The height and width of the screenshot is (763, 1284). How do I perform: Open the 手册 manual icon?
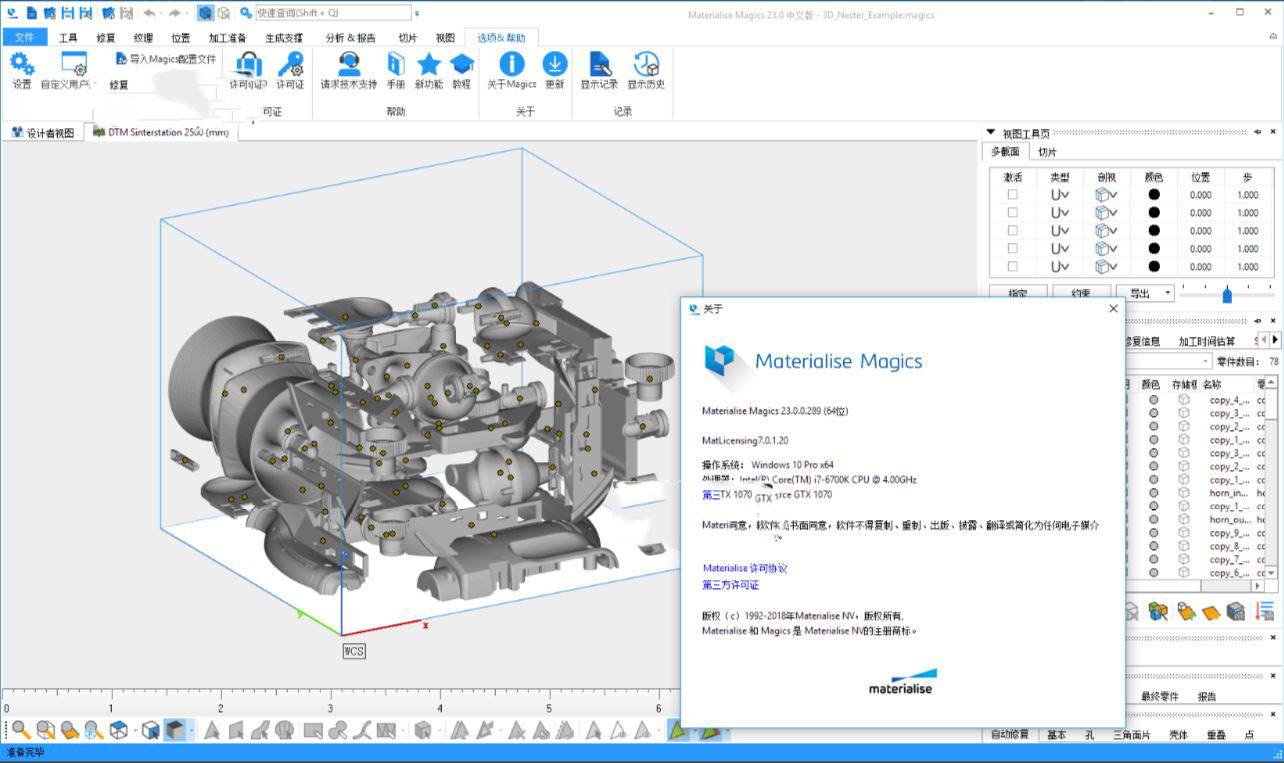pos(396,64)
